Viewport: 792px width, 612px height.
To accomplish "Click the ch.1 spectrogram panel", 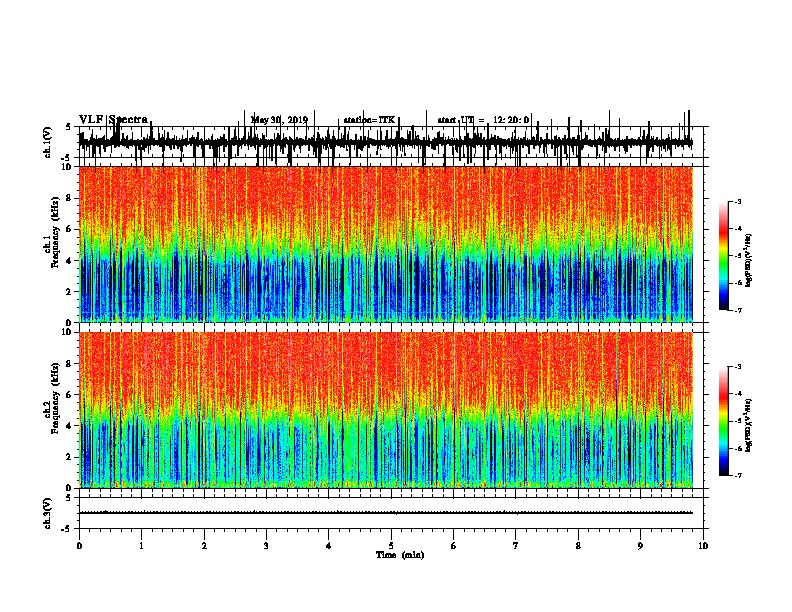I will (x=386, y=244).
